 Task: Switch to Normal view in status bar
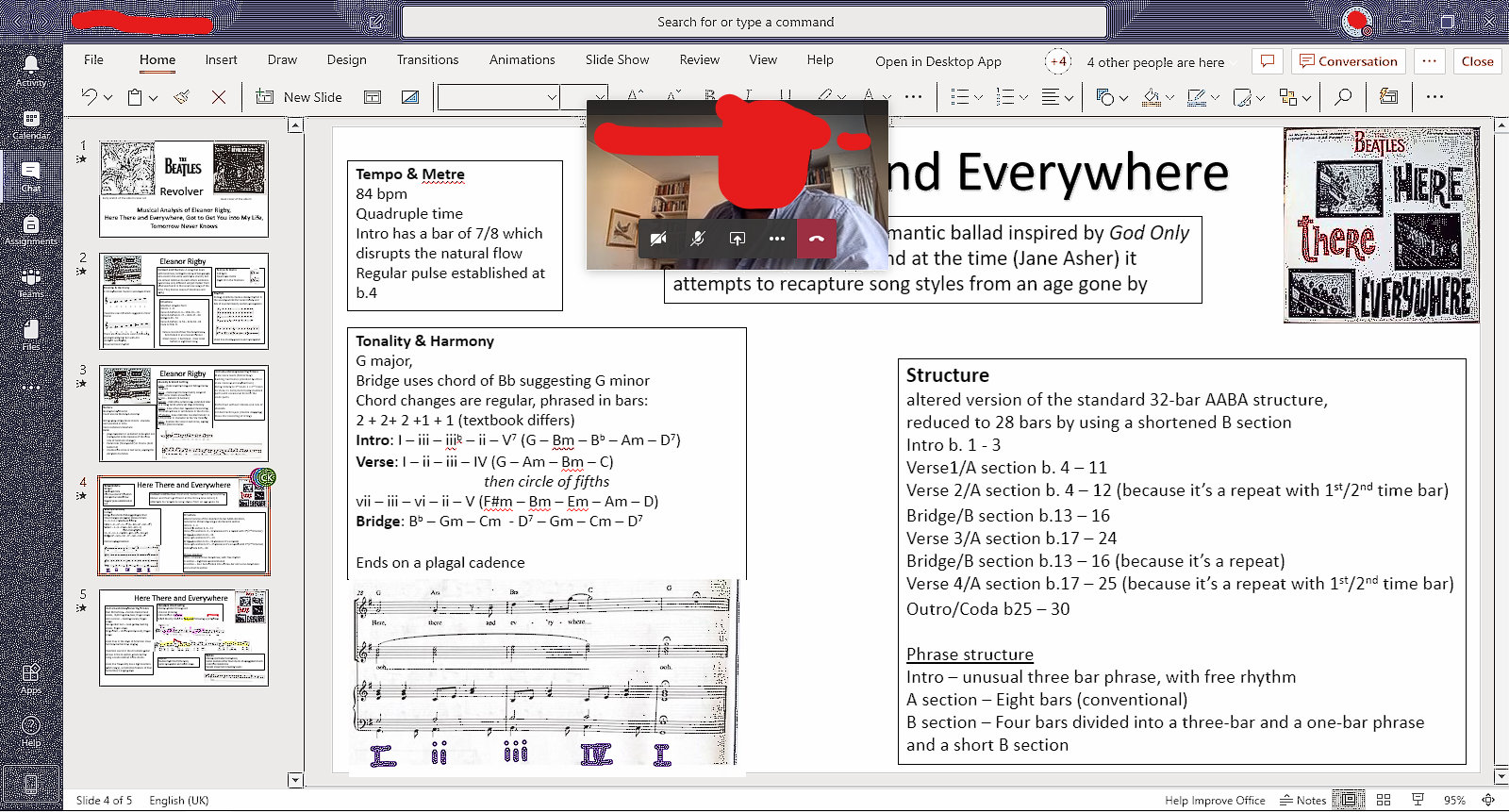coord(1350,800)
